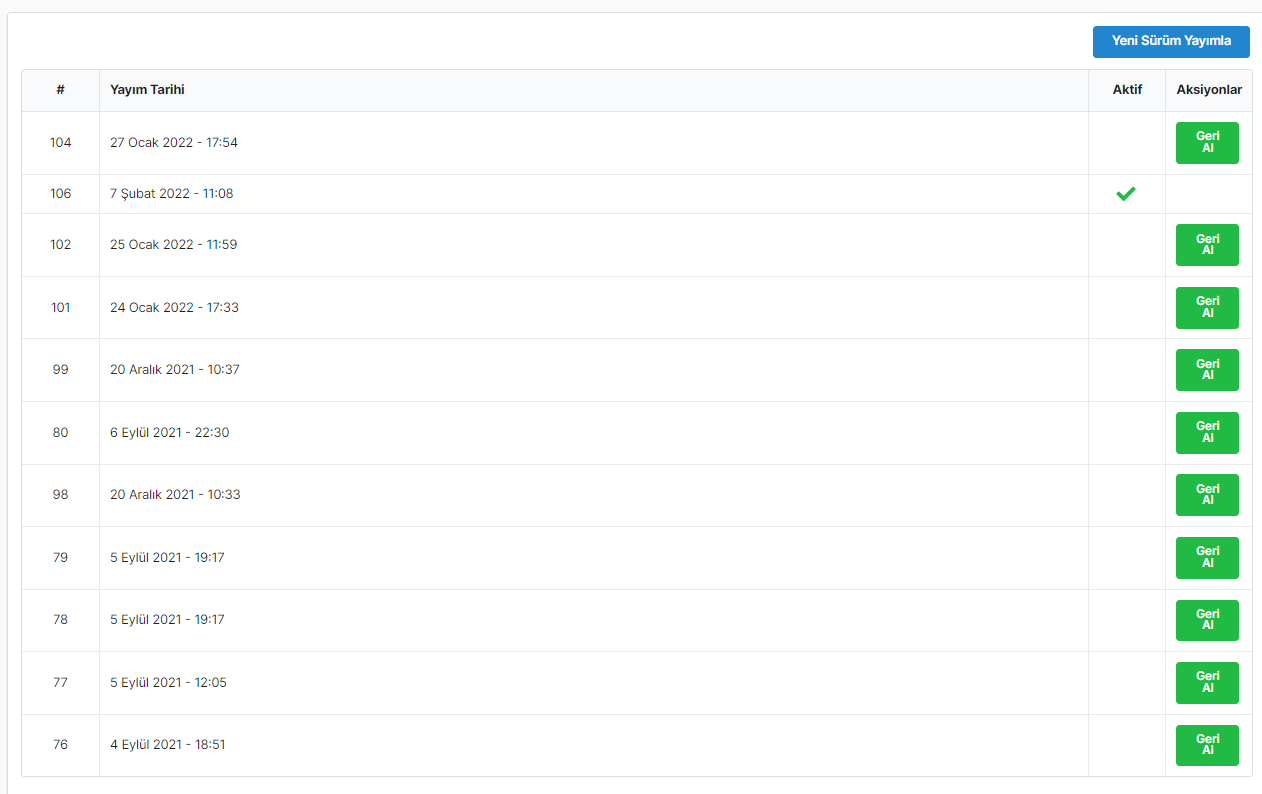Click version number 106 in the table
The width and height of the screenshot is (1262, 794).
tap(61, 194)
